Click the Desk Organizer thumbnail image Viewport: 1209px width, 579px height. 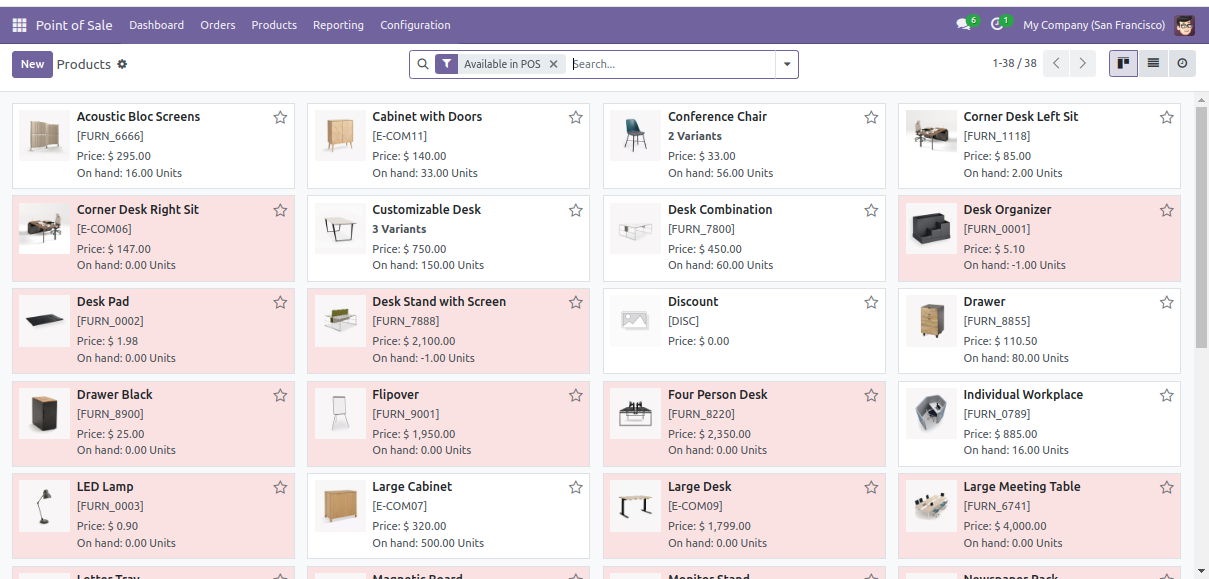[x=931, y=229]
